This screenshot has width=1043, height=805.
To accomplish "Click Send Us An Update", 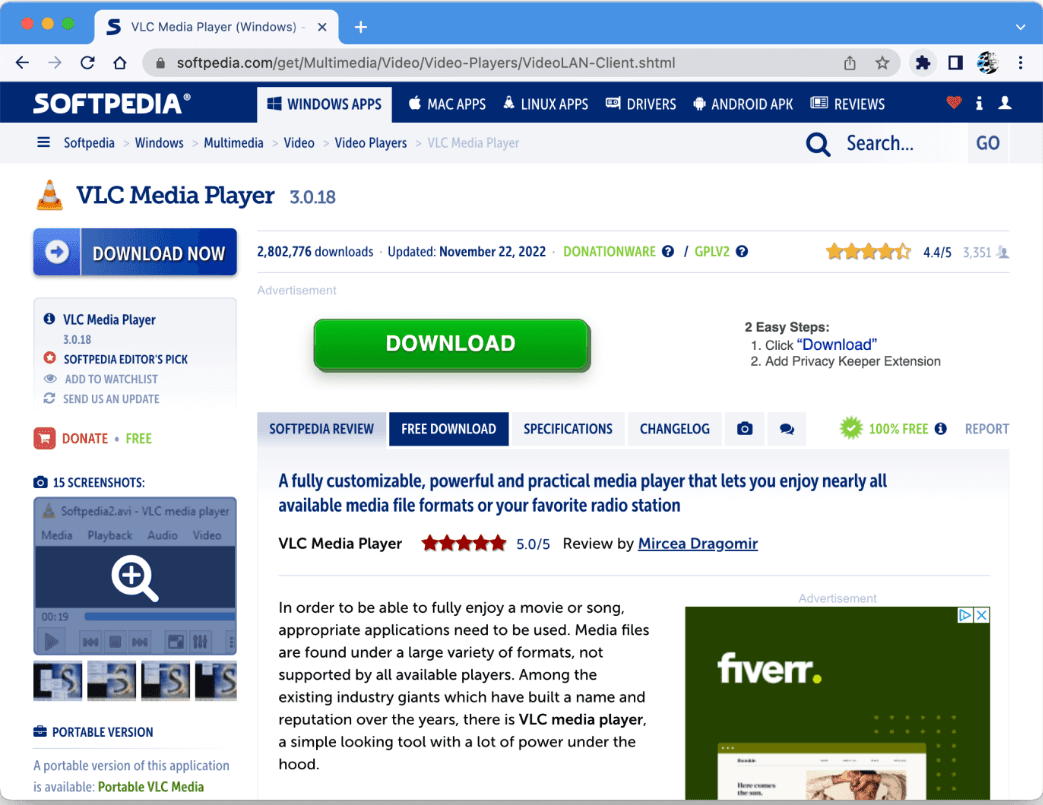I will coord(111,399).
